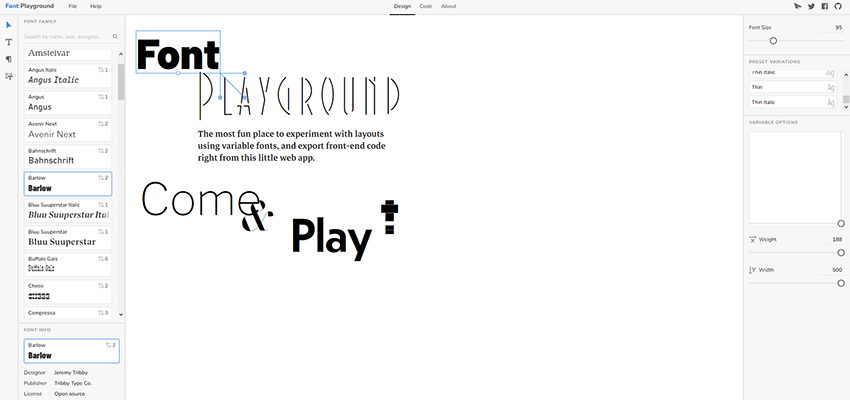Select the ampersand glyph on canvas
This screenshot has height=400, width=850.
pos(255,216)
